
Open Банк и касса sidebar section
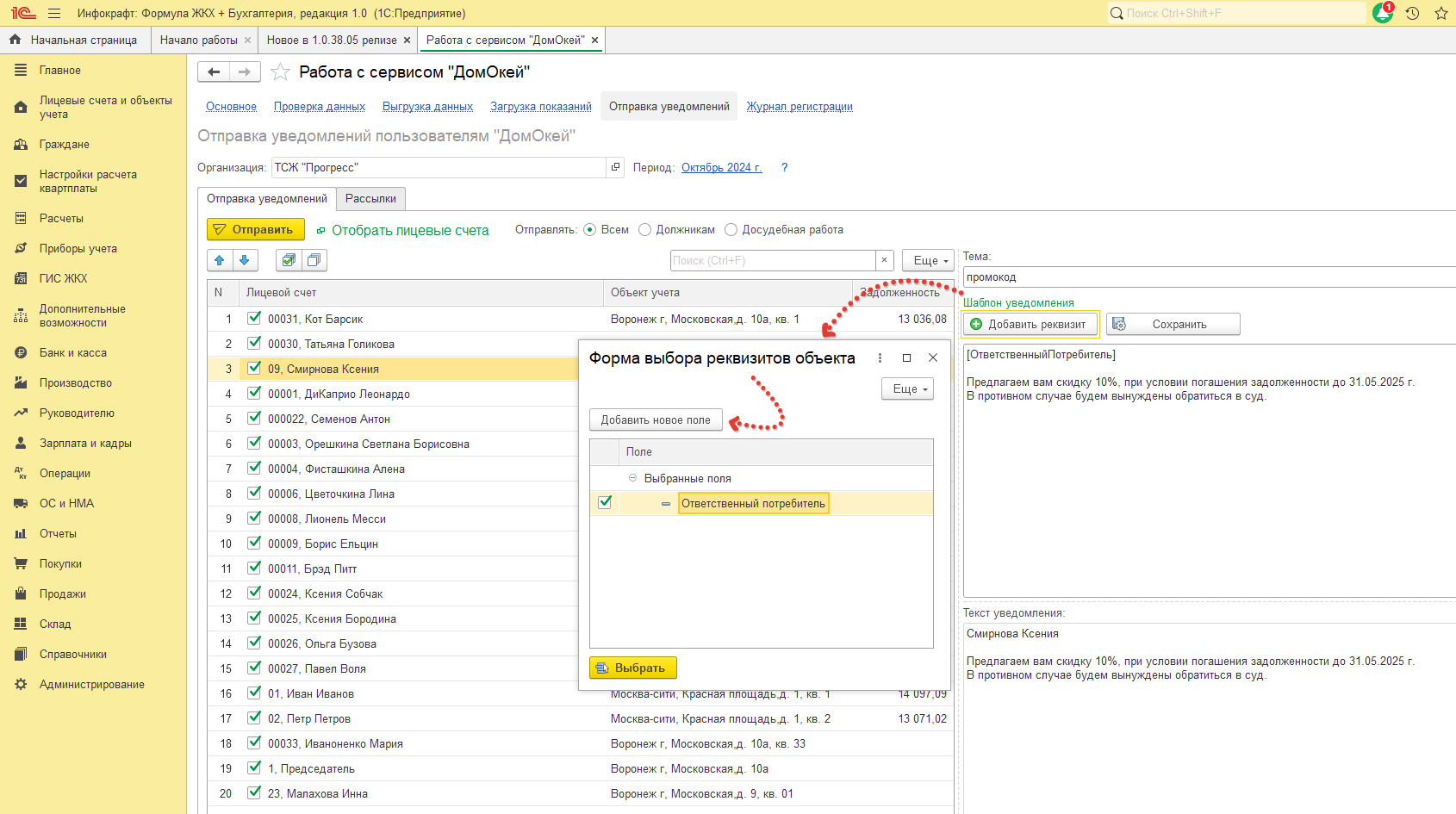click(93, 353)
